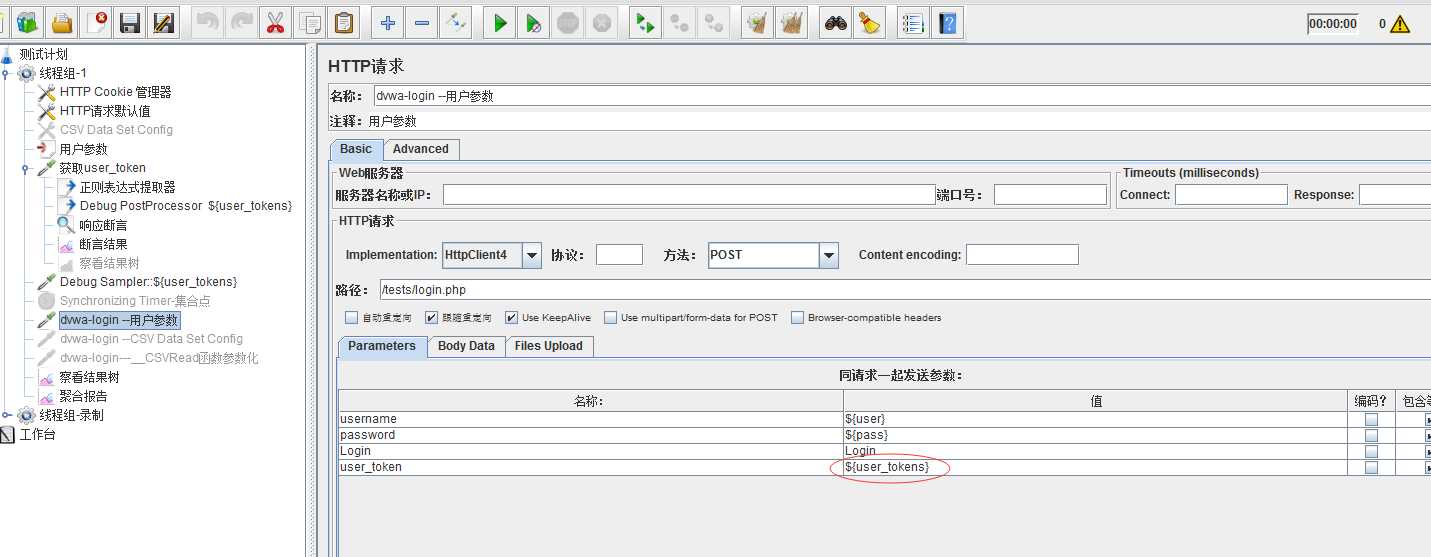Click the yellow warning triangle icon
The image size is (1431, 557).
[x=1399, y=24]
